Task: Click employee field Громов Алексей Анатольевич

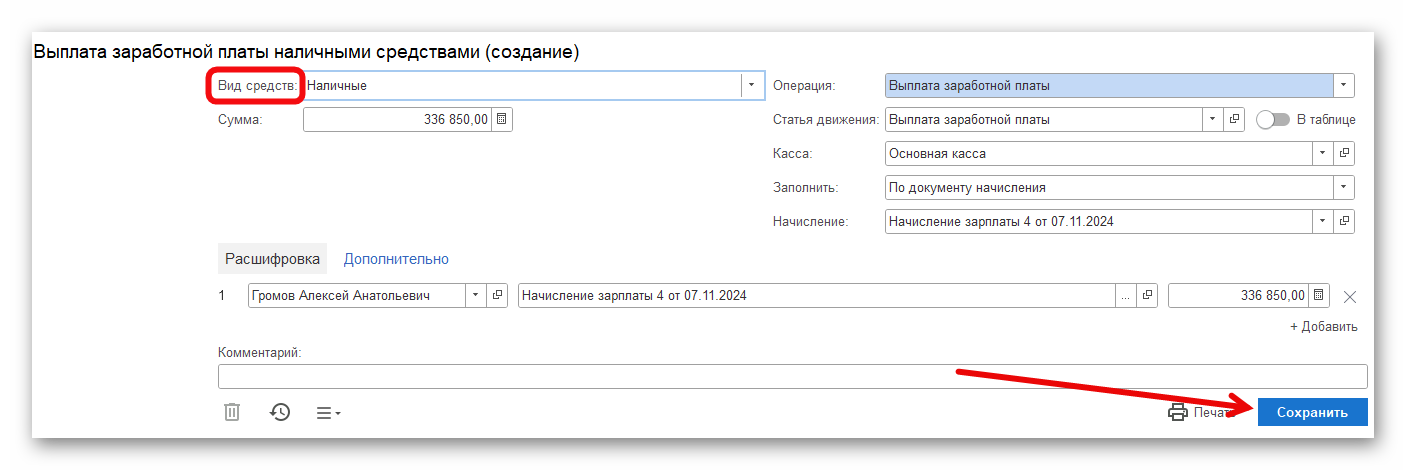Action: click(357, 296)
